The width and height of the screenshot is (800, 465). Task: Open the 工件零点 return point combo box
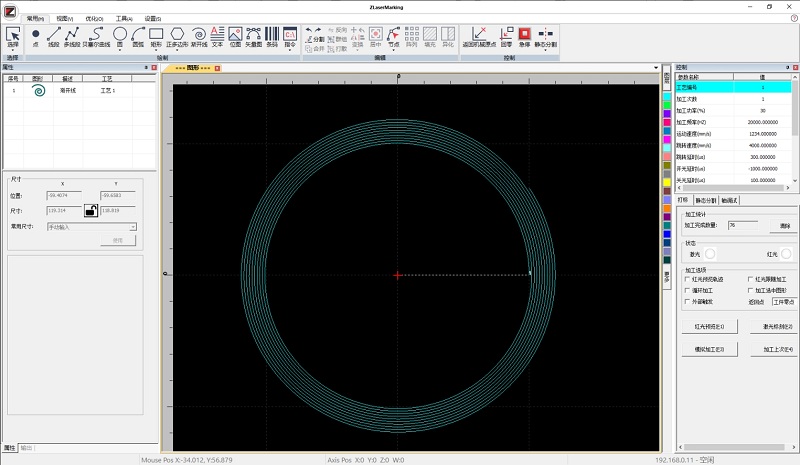(x=782, y=300)
